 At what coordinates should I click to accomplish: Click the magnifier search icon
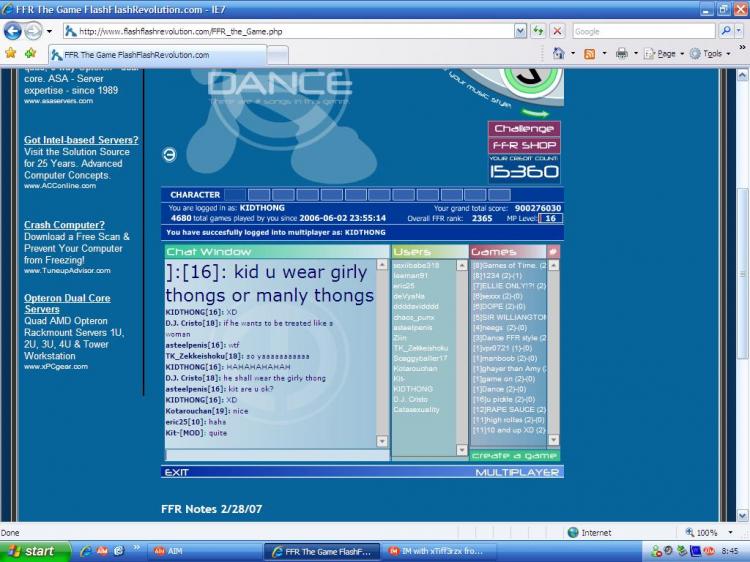(x=726, y=32)
